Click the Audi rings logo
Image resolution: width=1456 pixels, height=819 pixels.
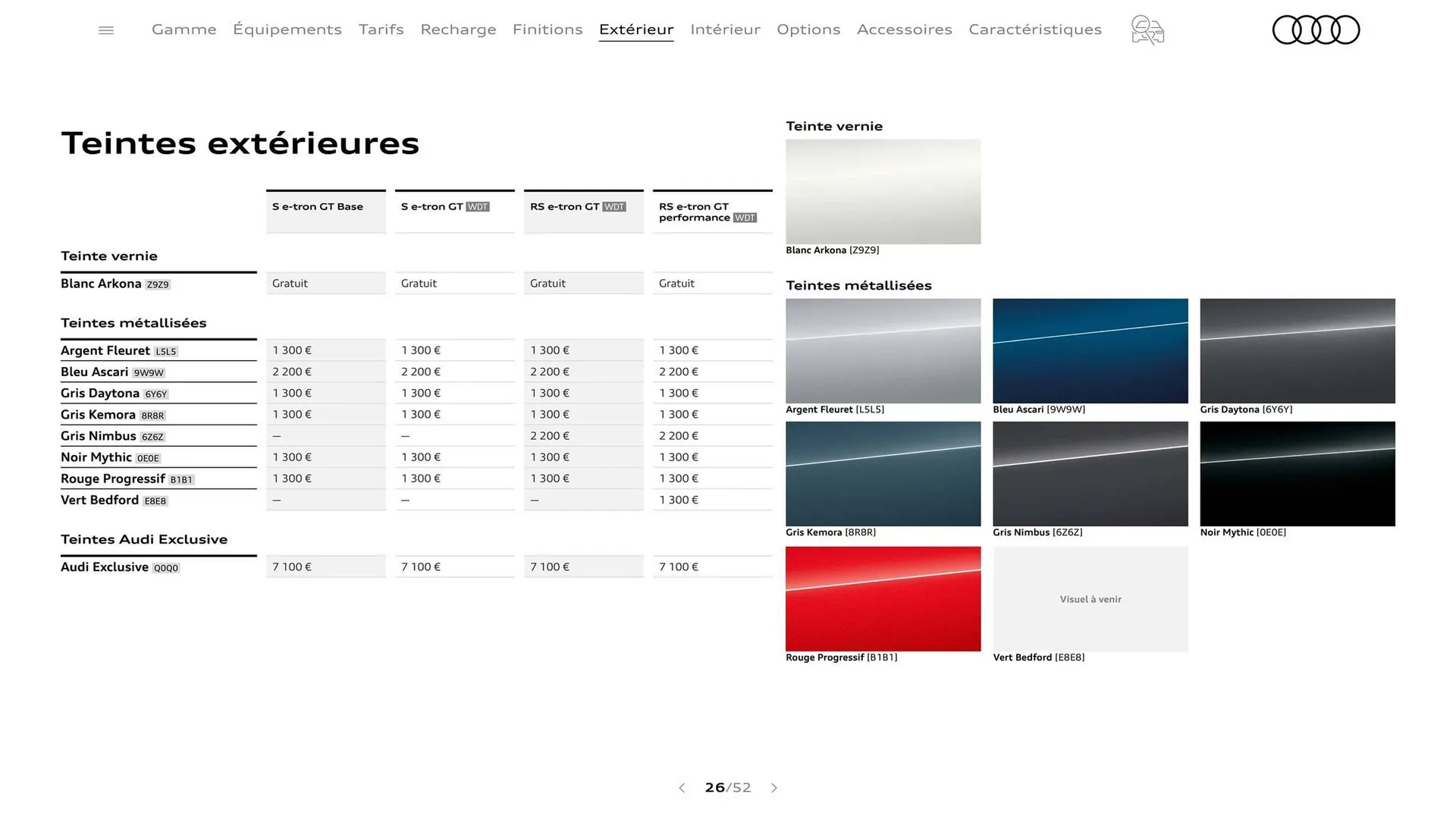click(1316, 30)
